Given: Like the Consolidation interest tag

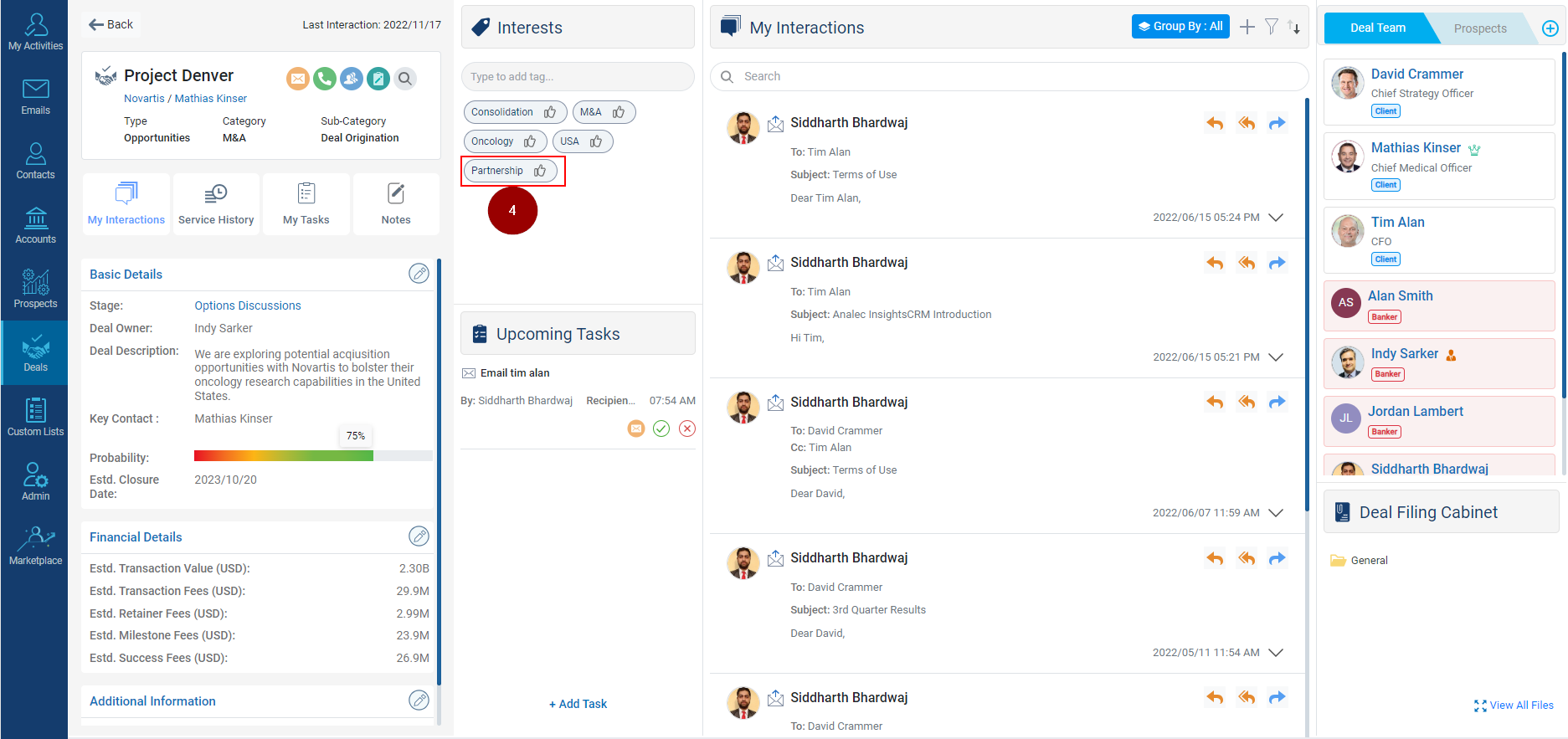Looking at the screenshot, I should tap(550, 112).
